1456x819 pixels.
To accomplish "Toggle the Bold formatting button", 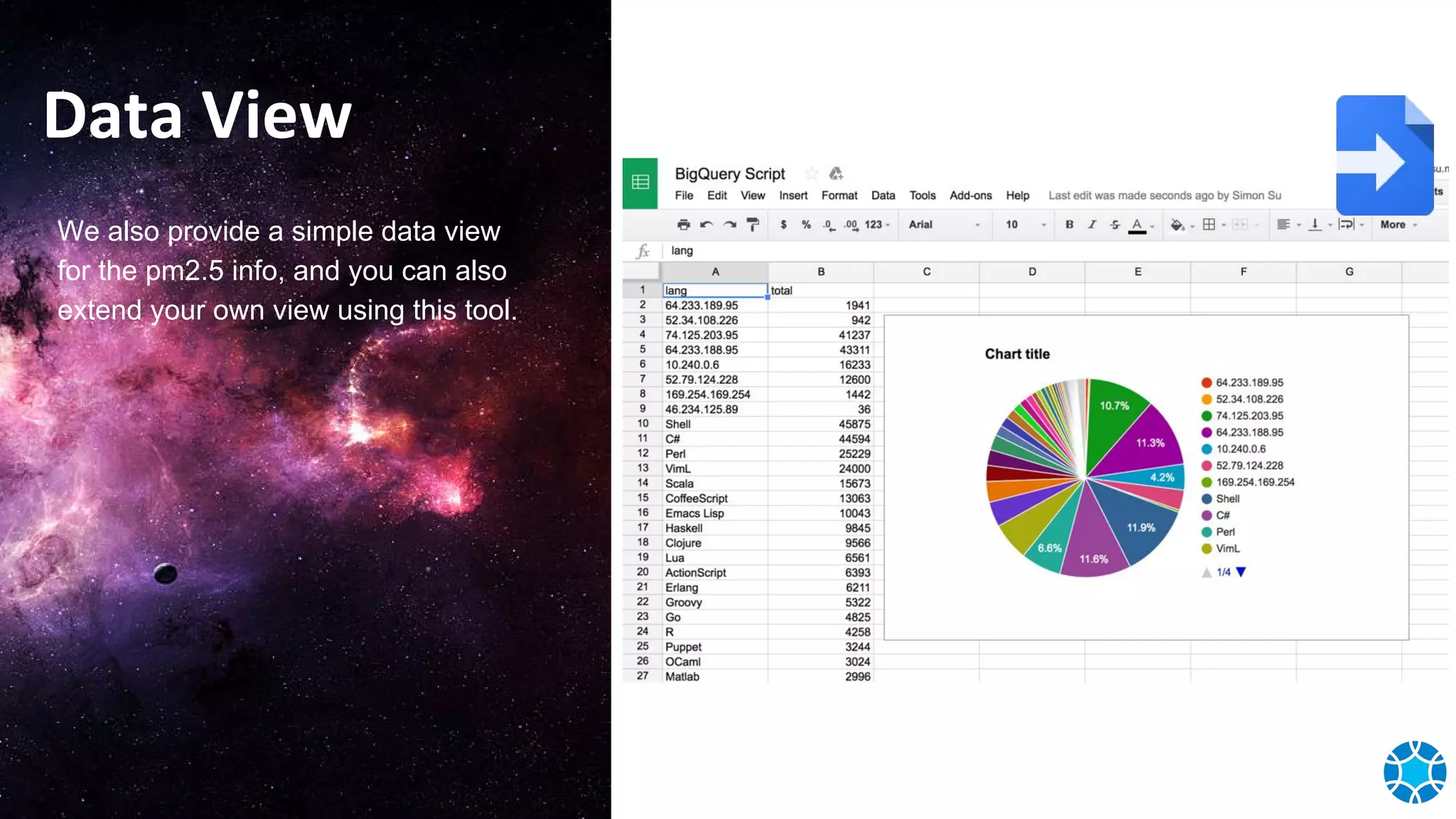I will tap(1069, 225).
